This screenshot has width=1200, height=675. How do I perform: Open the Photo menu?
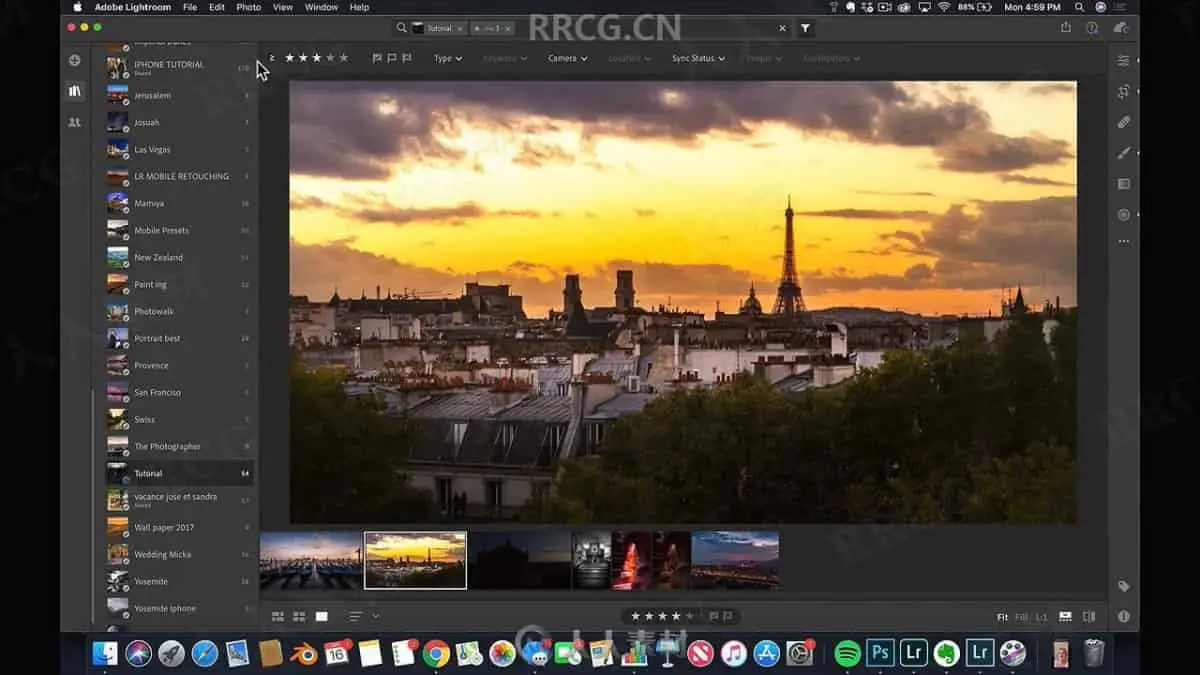[x=248, y=7]
